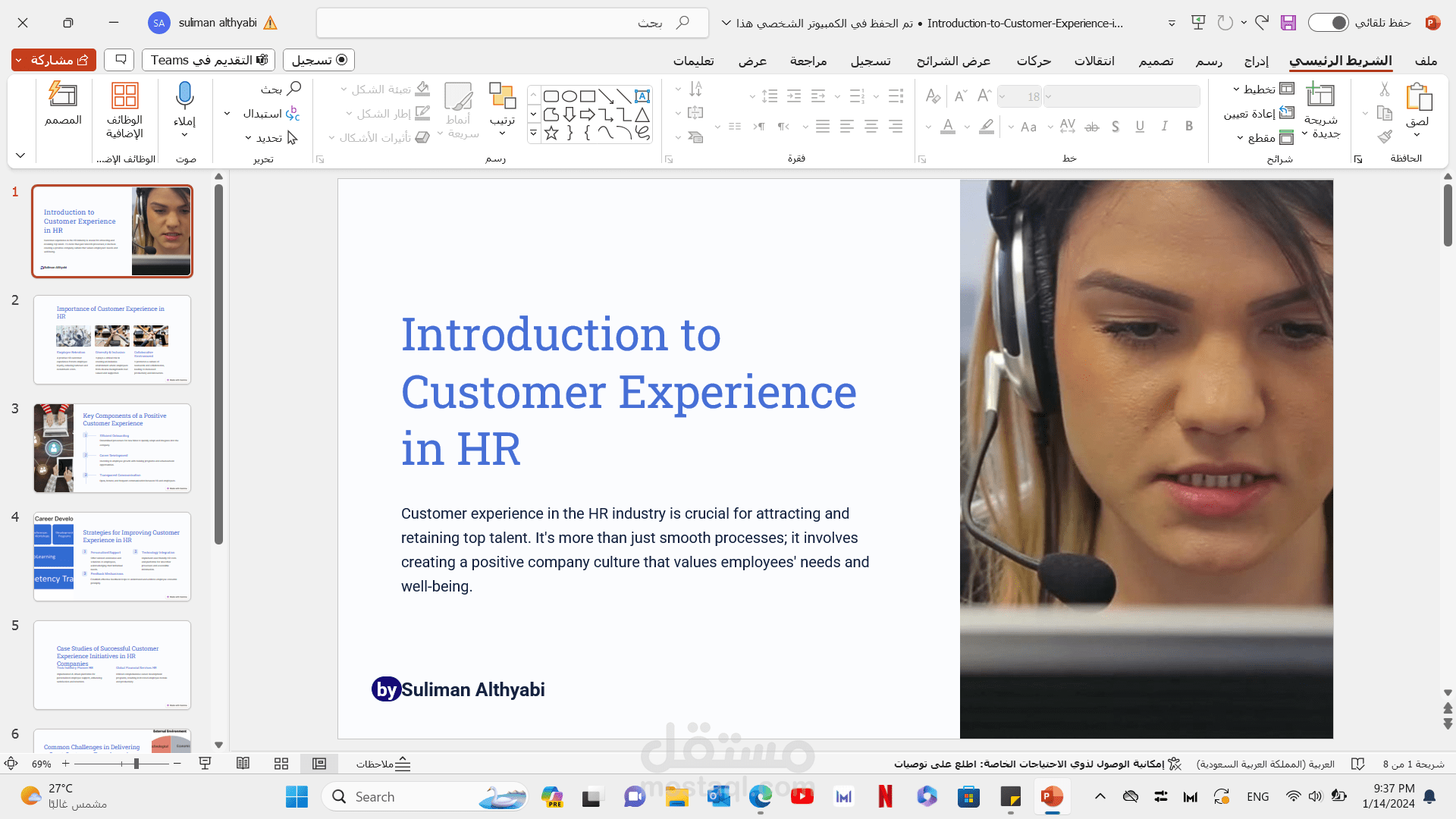The image size is (1456, 819).
Task: Click the Replace (استبدال) button
Action: click(271, 113)
